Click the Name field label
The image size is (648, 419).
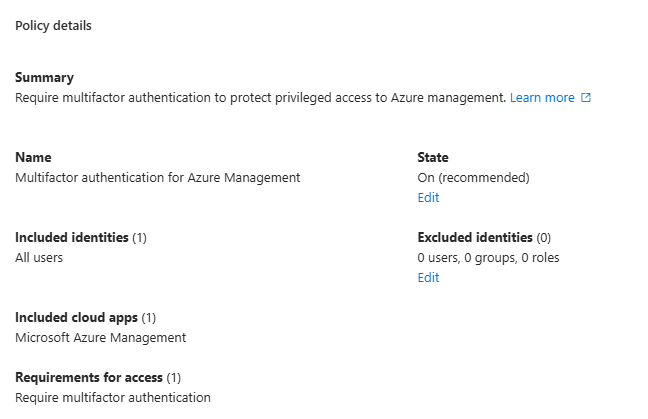point(33,158)
